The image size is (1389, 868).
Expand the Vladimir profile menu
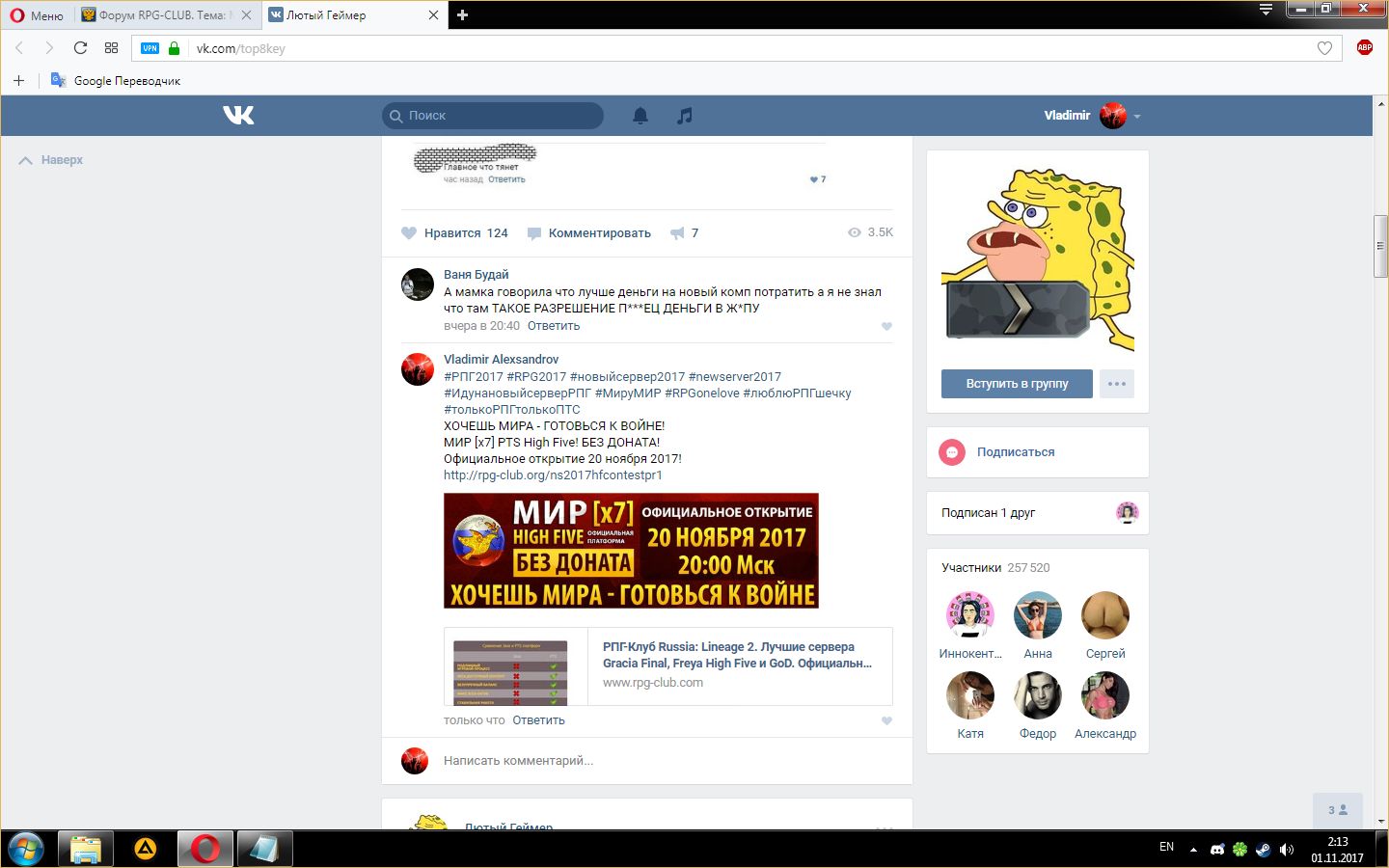[x=1092, y=116]
